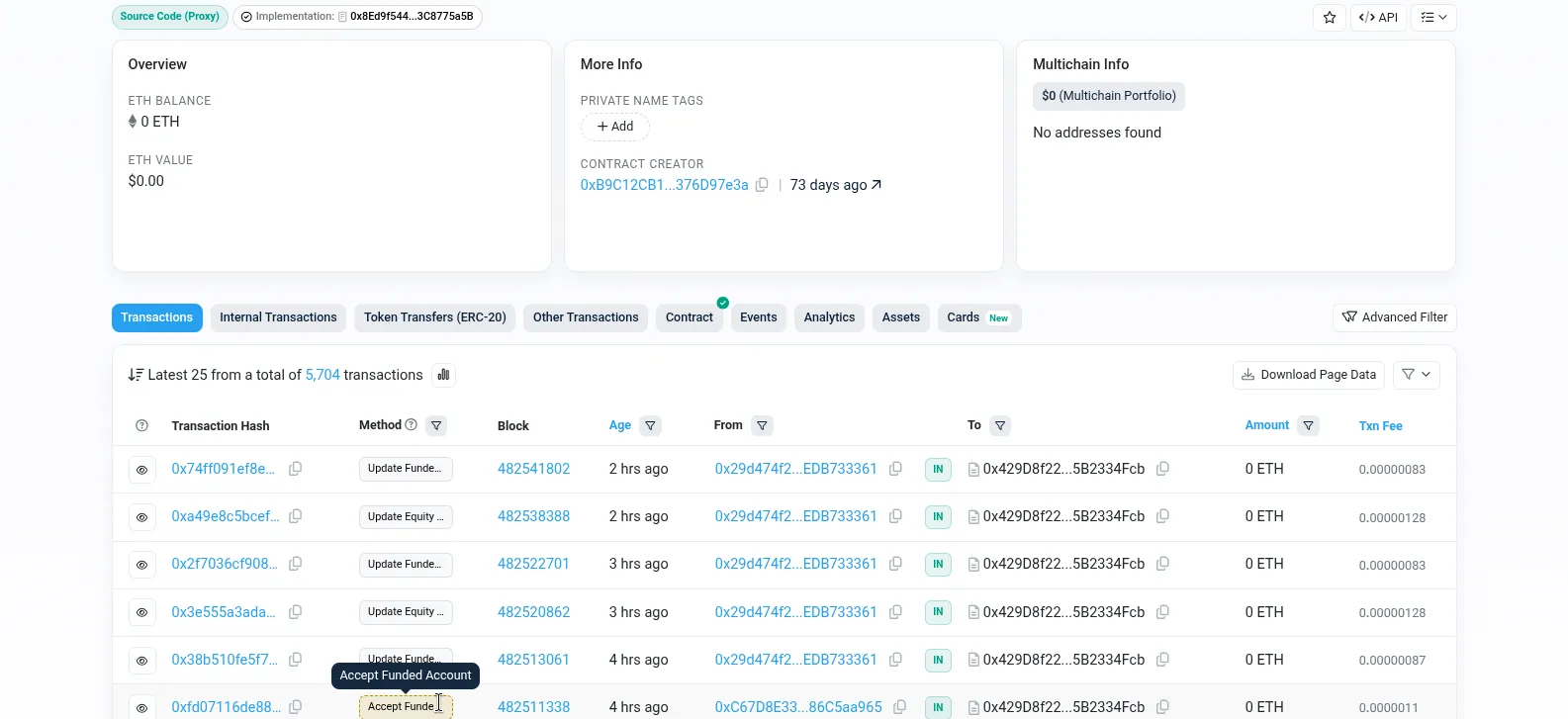Image resolution: width=1568 pixels, height=719 pixels.
Task: Switch to the Other Transactions tab
Action: point(586,317)
